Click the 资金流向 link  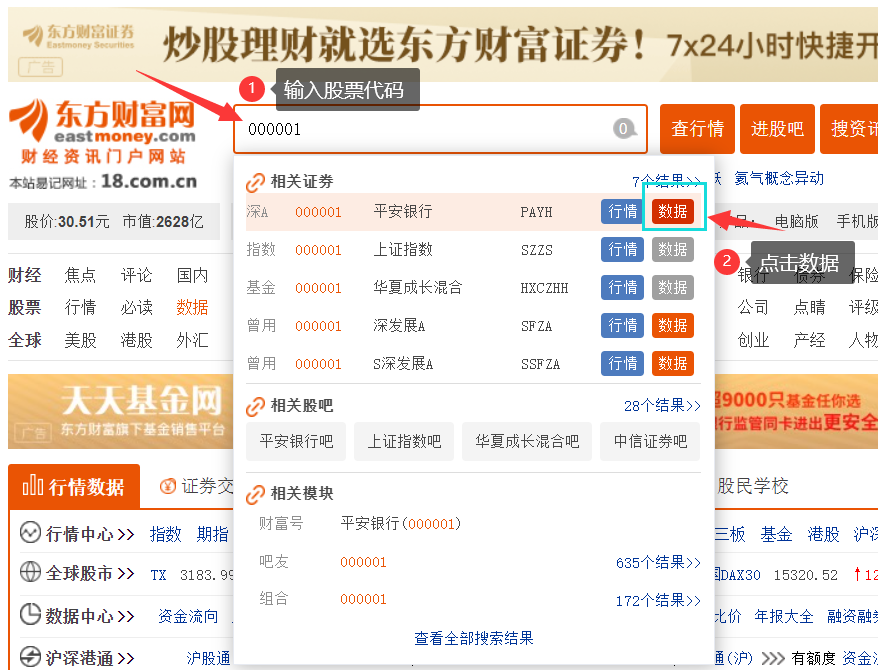point(188,616)
